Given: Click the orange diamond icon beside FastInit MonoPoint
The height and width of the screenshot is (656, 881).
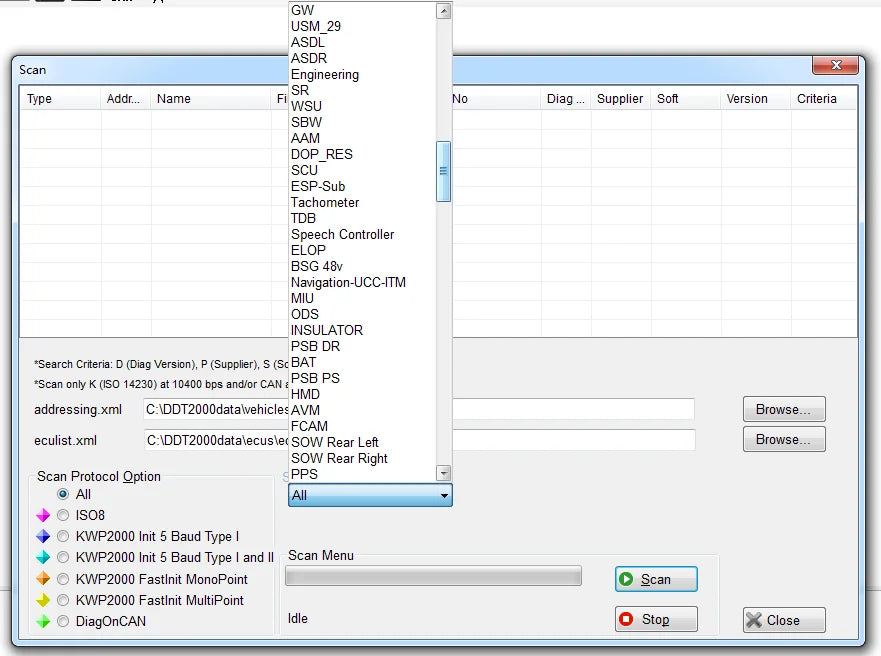Looking at the screenshot, I should [x=43, y=578].
